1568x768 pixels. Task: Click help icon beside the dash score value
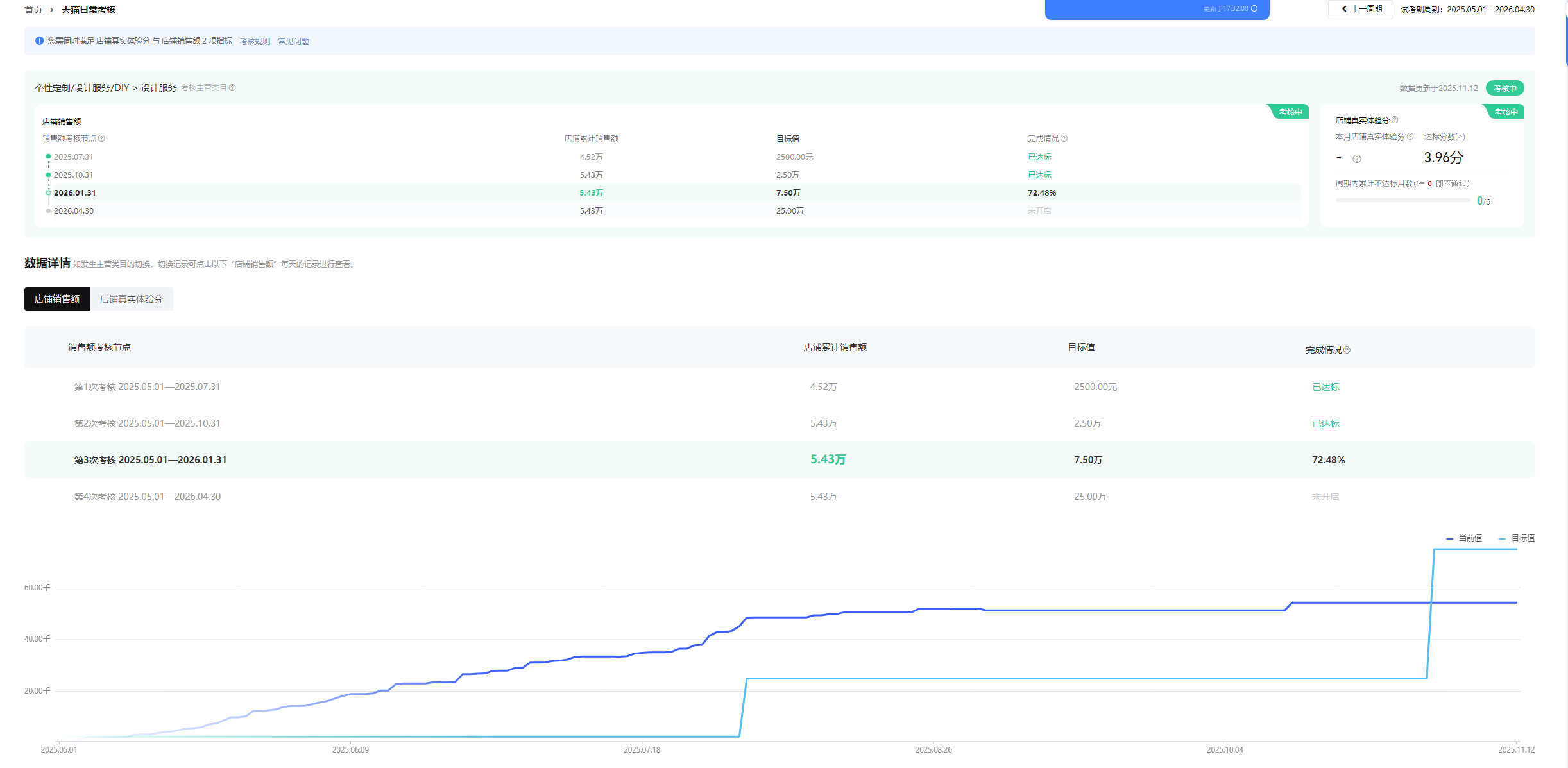[1357, 159]
